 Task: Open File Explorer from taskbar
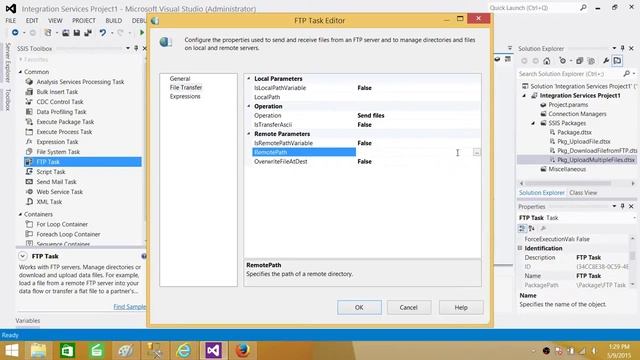(38, 351)
